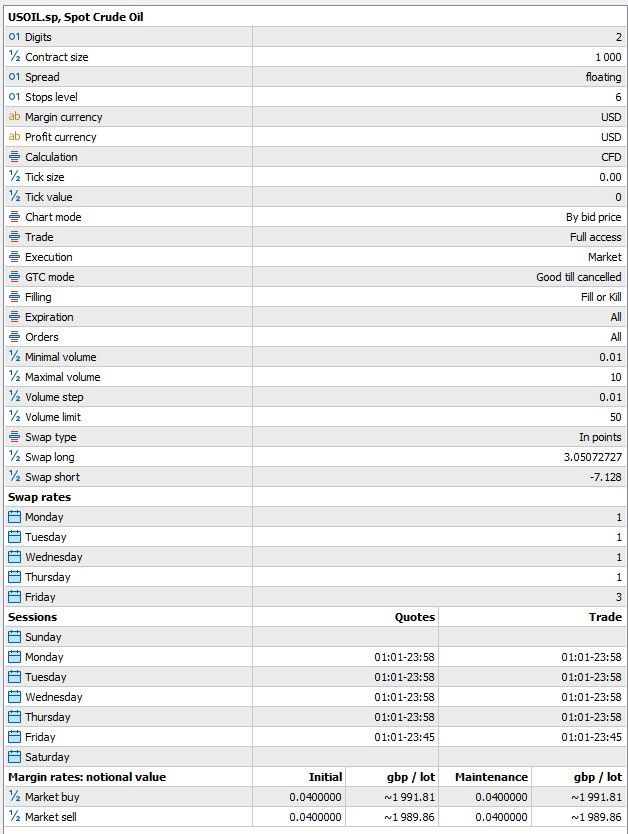Click the icon beside Orders
628x834 pixels.
coord(14,337)
